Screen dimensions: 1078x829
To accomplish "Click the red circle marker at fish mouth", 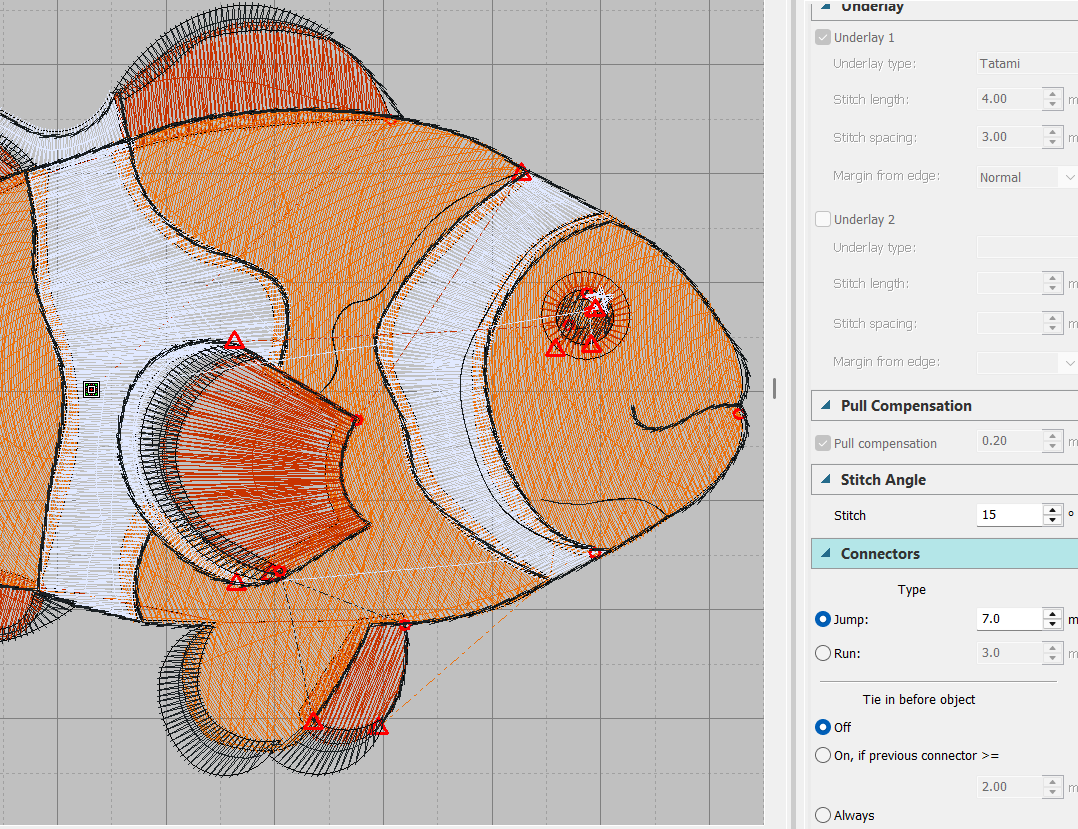I will 738,414.
